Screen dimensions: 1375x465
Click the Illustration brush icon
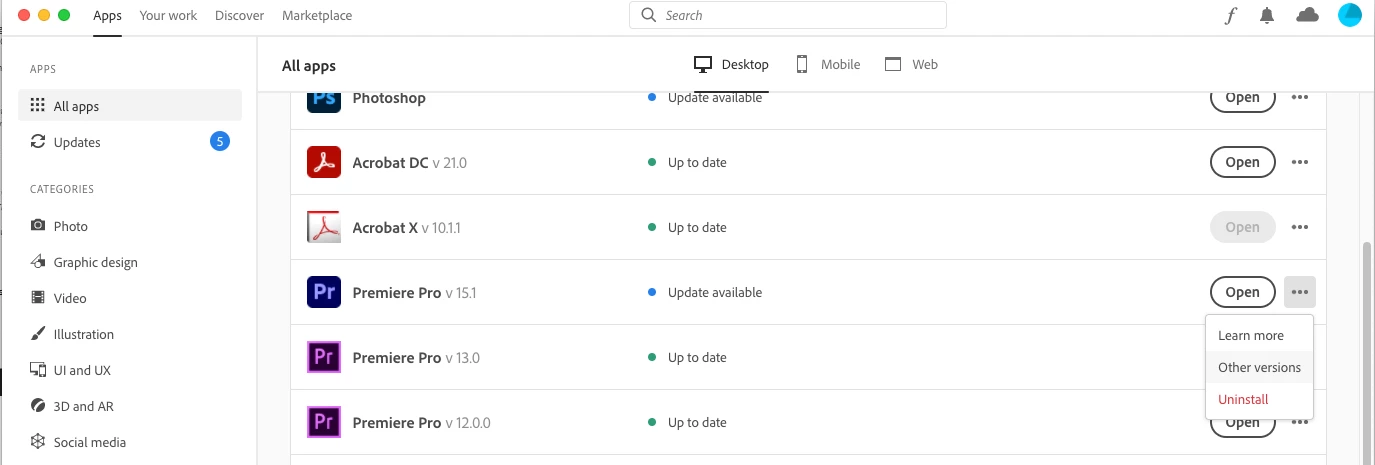point(38,334)
